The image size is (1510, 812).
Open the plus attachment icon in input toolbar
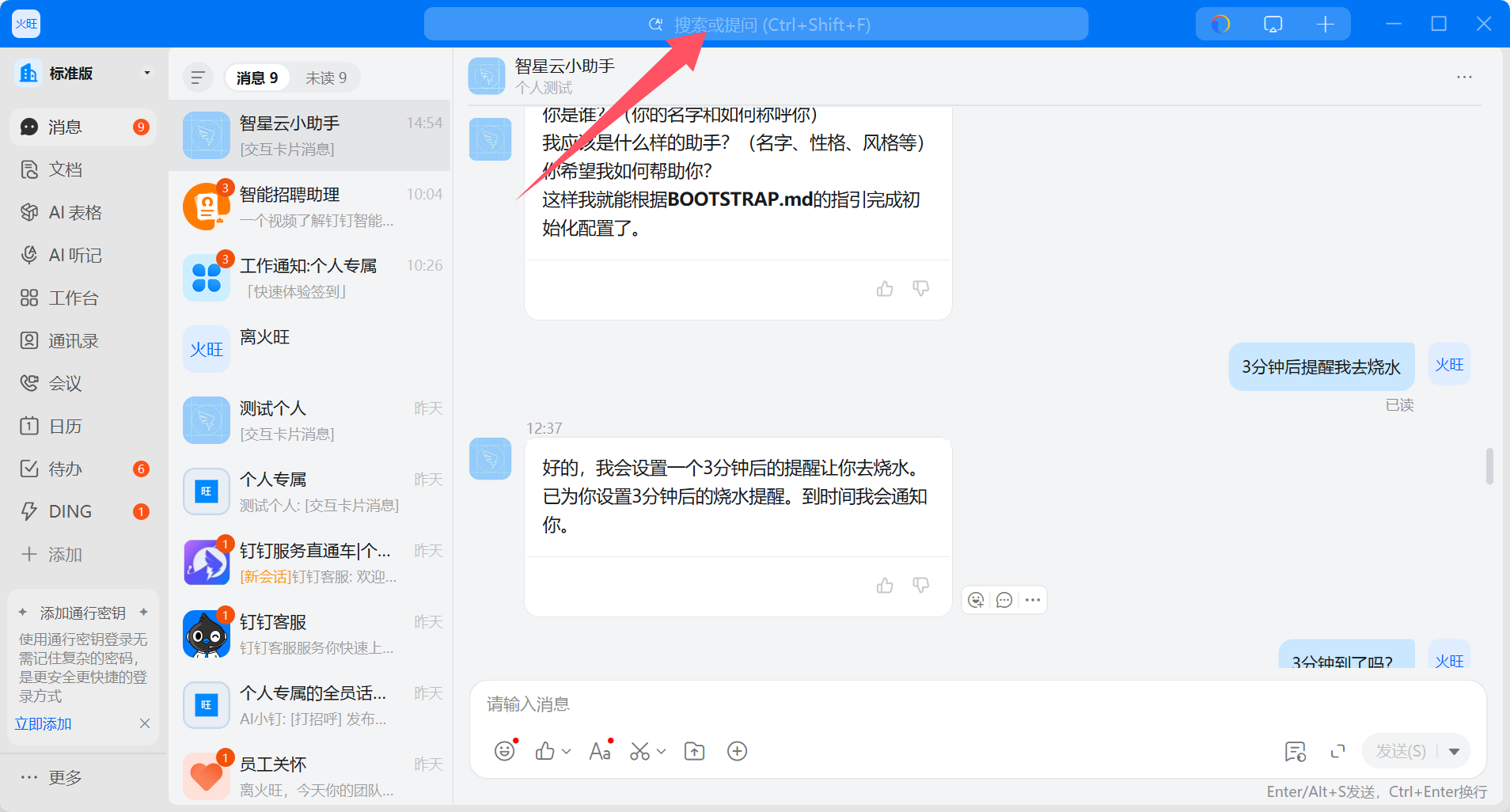point(737,750)
